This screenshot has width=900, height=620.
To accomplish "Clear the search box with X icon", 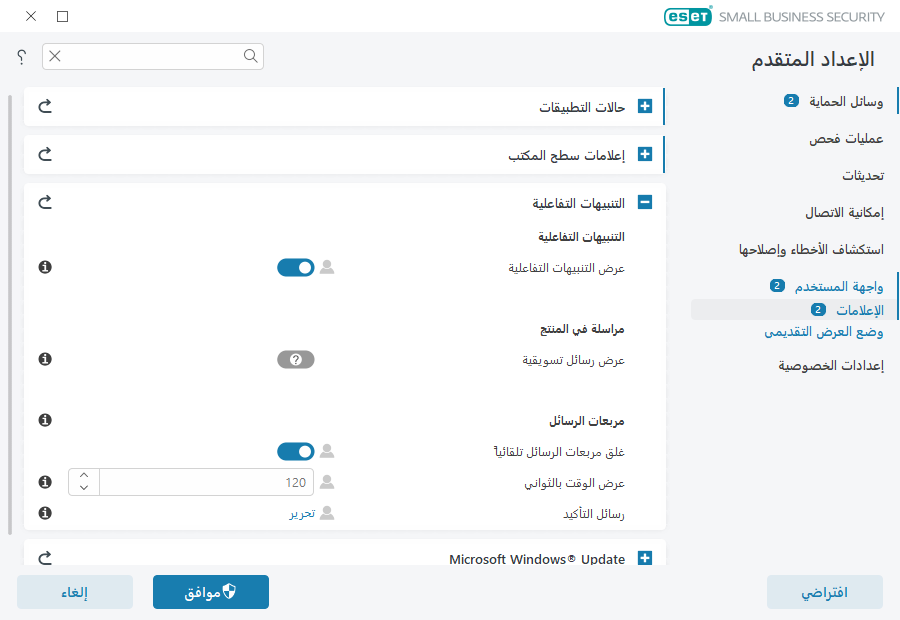I will pyautogui.click(x=55, y=56).
